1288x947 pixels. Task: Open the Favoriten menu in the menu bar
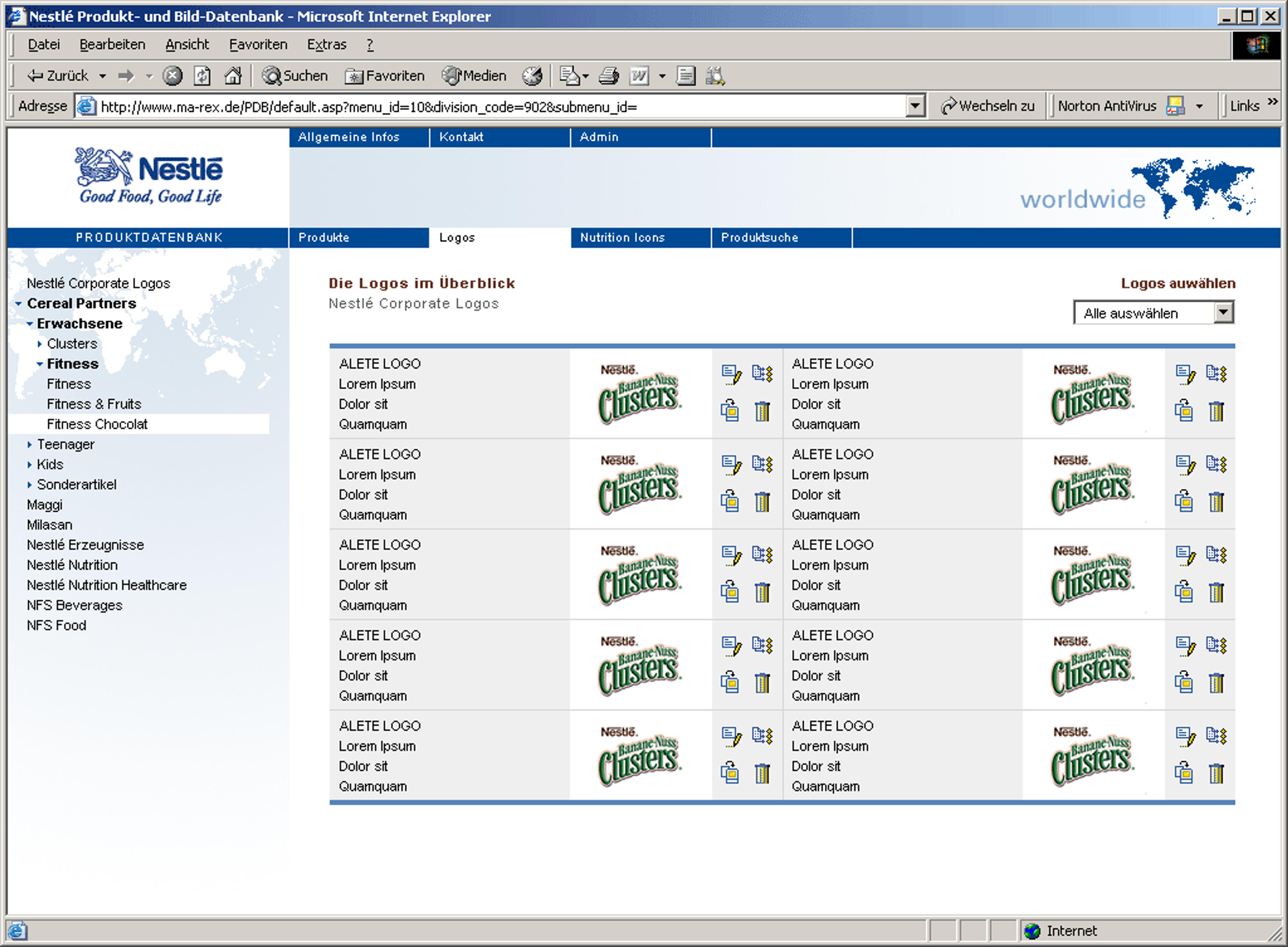pyautogui.click(x=258, y=45)
